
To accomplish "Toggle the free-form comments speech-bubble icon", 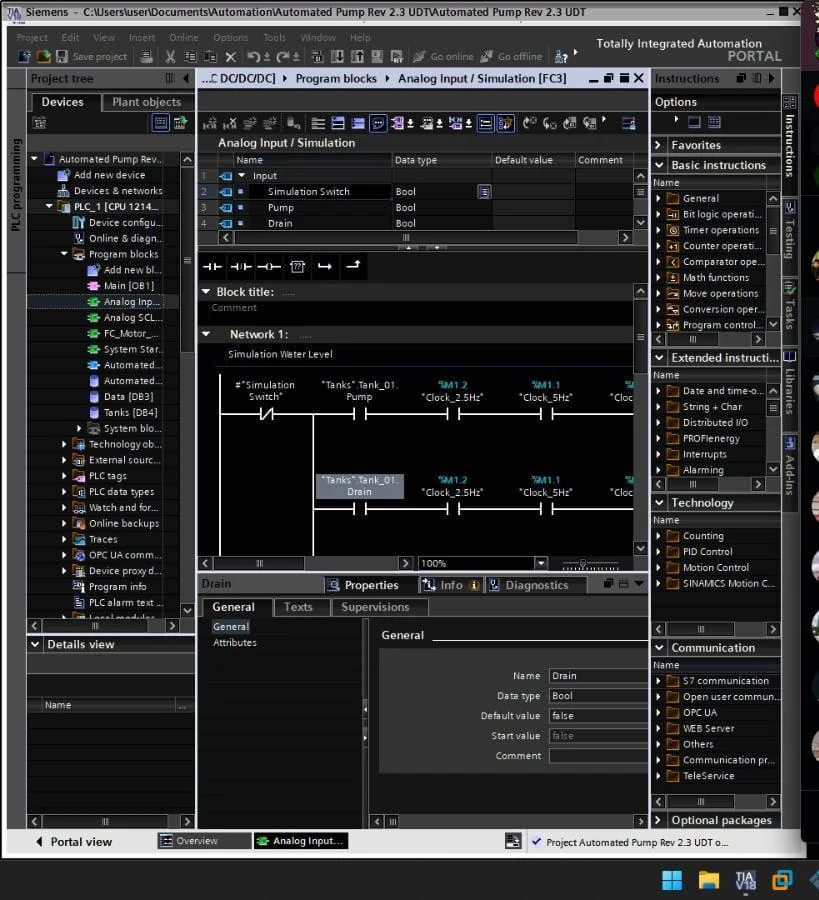I will [378, 123].
